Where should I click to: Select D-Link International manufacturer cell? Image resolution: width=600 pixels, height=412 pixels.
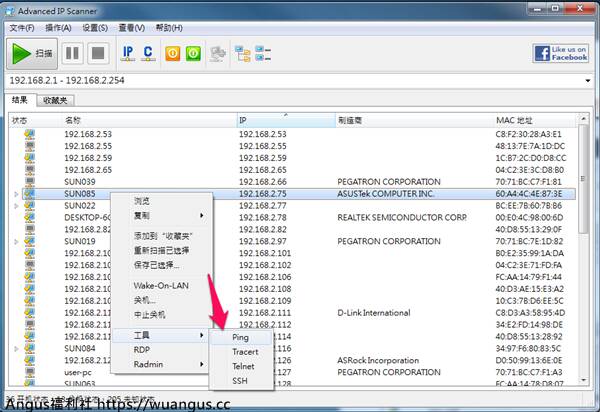tap(374, 313)
